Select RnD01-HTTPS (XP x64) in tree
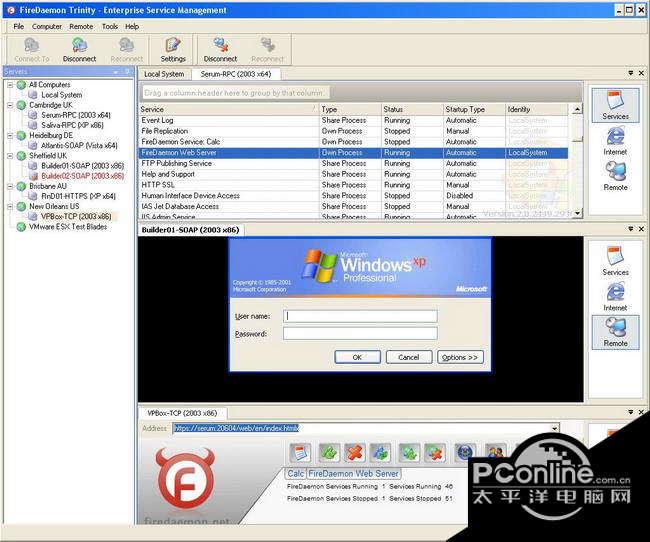Viewport: 650px width, 542px height. pos(78,196)
